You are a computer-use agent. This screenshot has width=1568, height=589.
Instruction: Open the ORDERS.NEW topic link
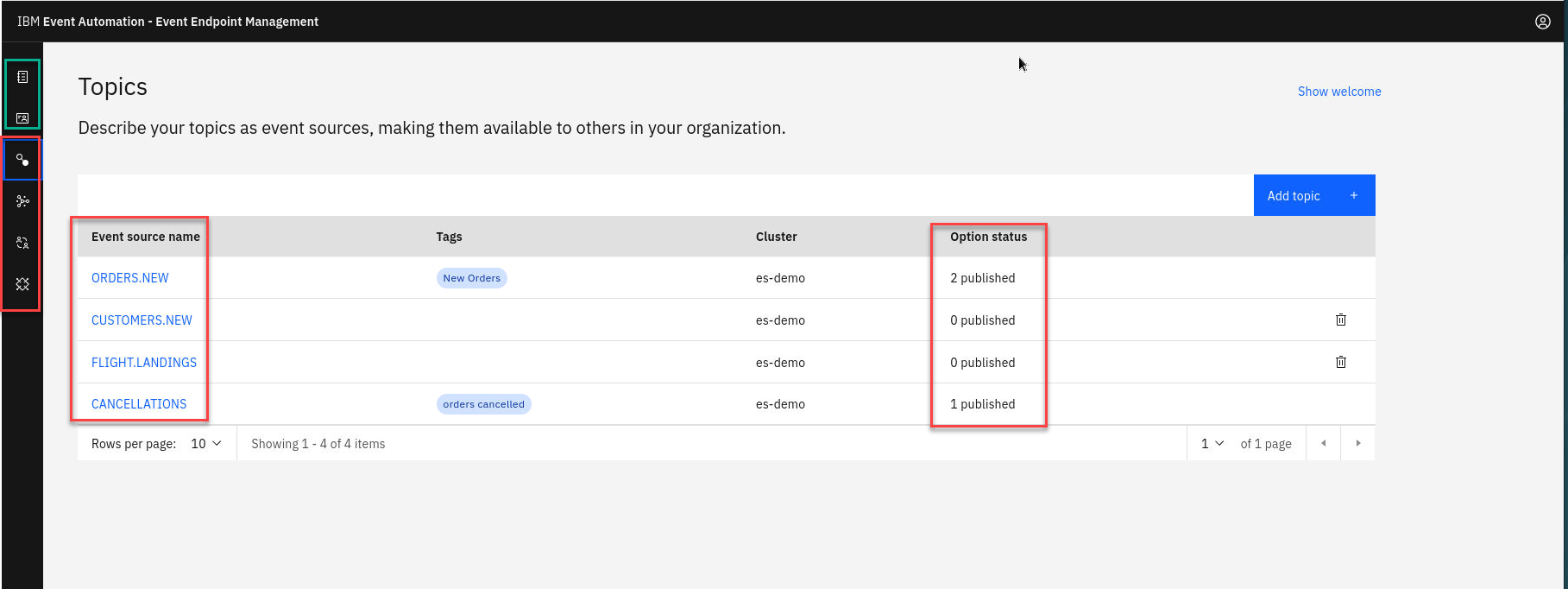pos(130,278)
